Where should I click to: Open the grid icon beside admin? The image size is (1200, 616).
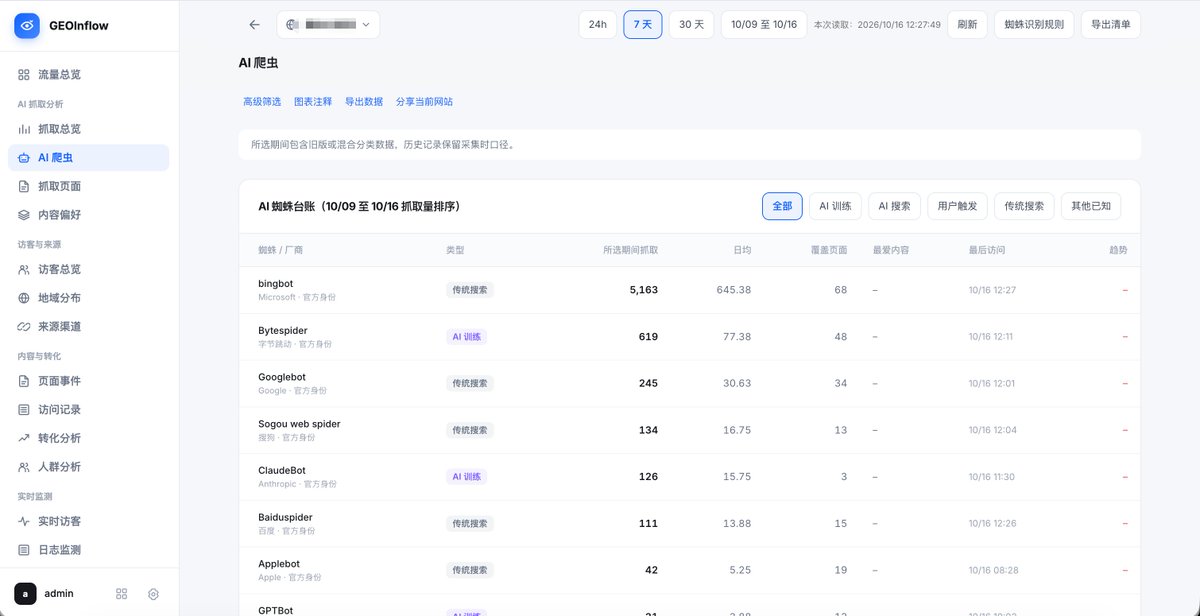pos(122,594)
